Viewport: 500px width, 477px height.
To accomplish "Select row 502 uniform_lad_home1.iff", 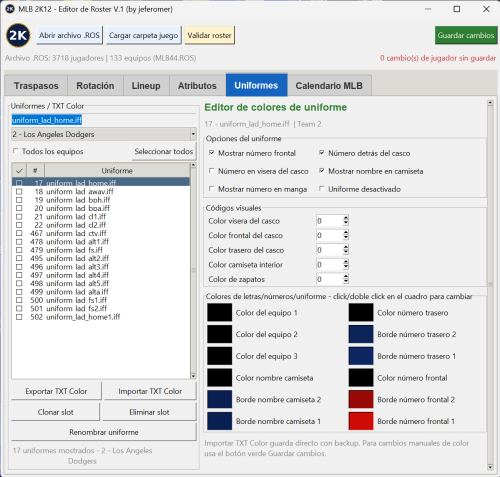I will point(101,317).
